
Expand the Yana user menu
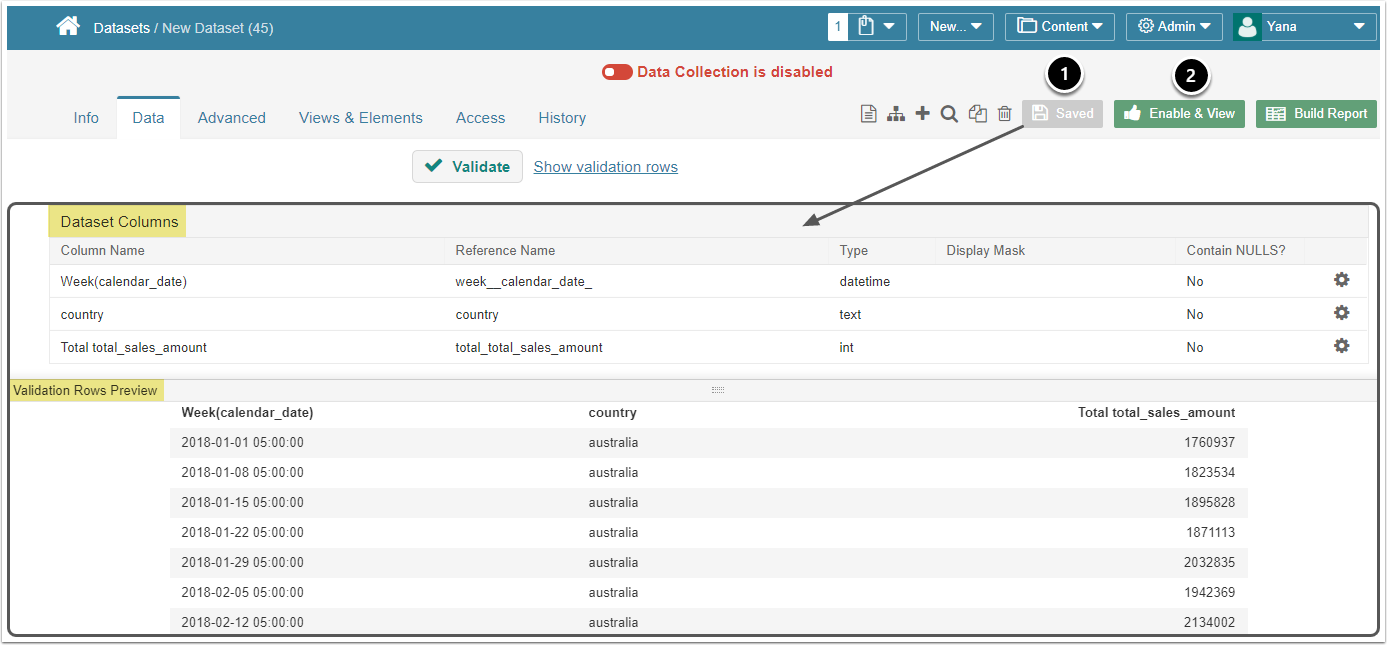coord(1304,27)
